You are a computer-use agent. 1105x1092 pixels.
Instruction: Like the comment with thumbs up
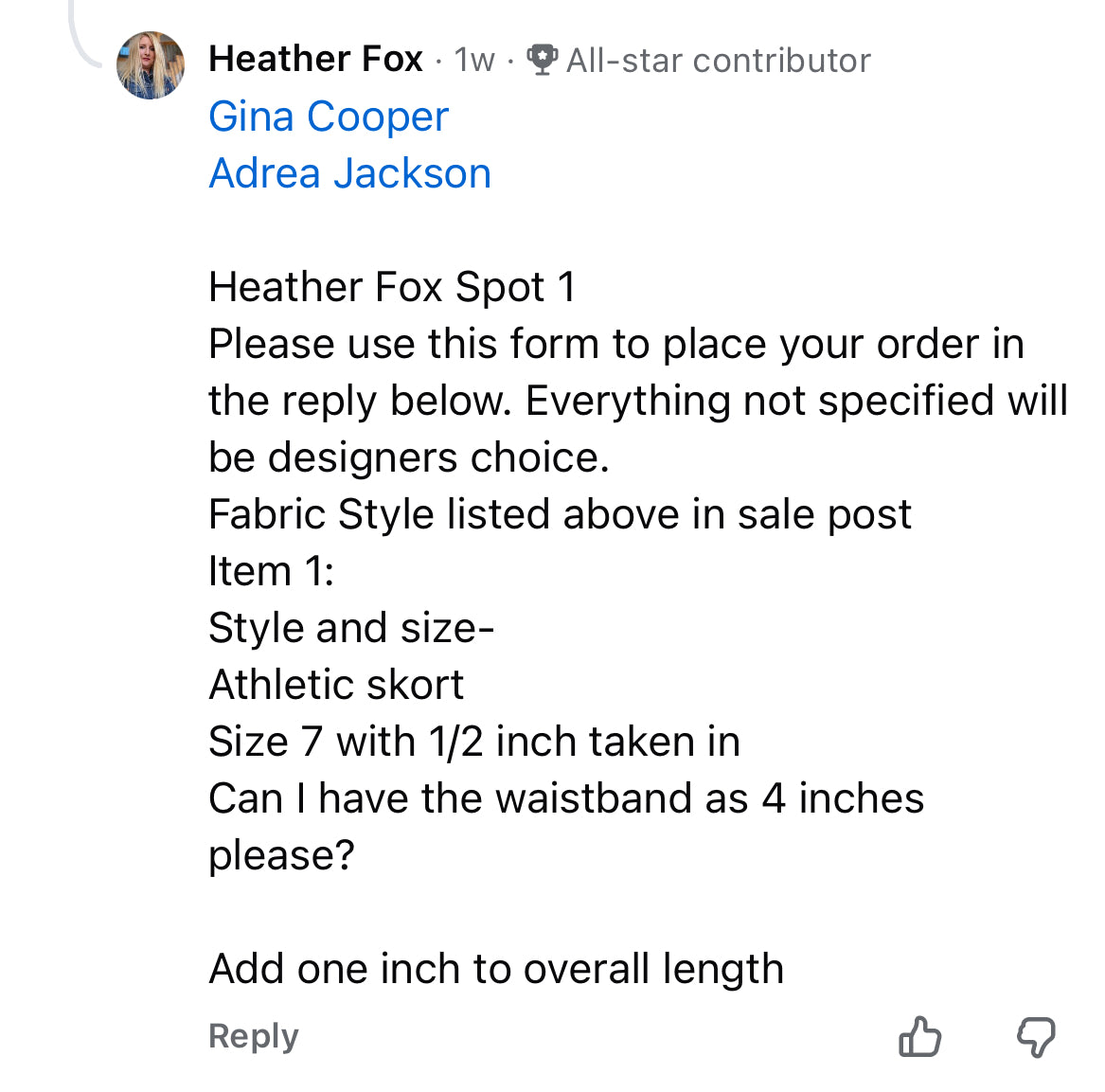[x=919, y=1036]
